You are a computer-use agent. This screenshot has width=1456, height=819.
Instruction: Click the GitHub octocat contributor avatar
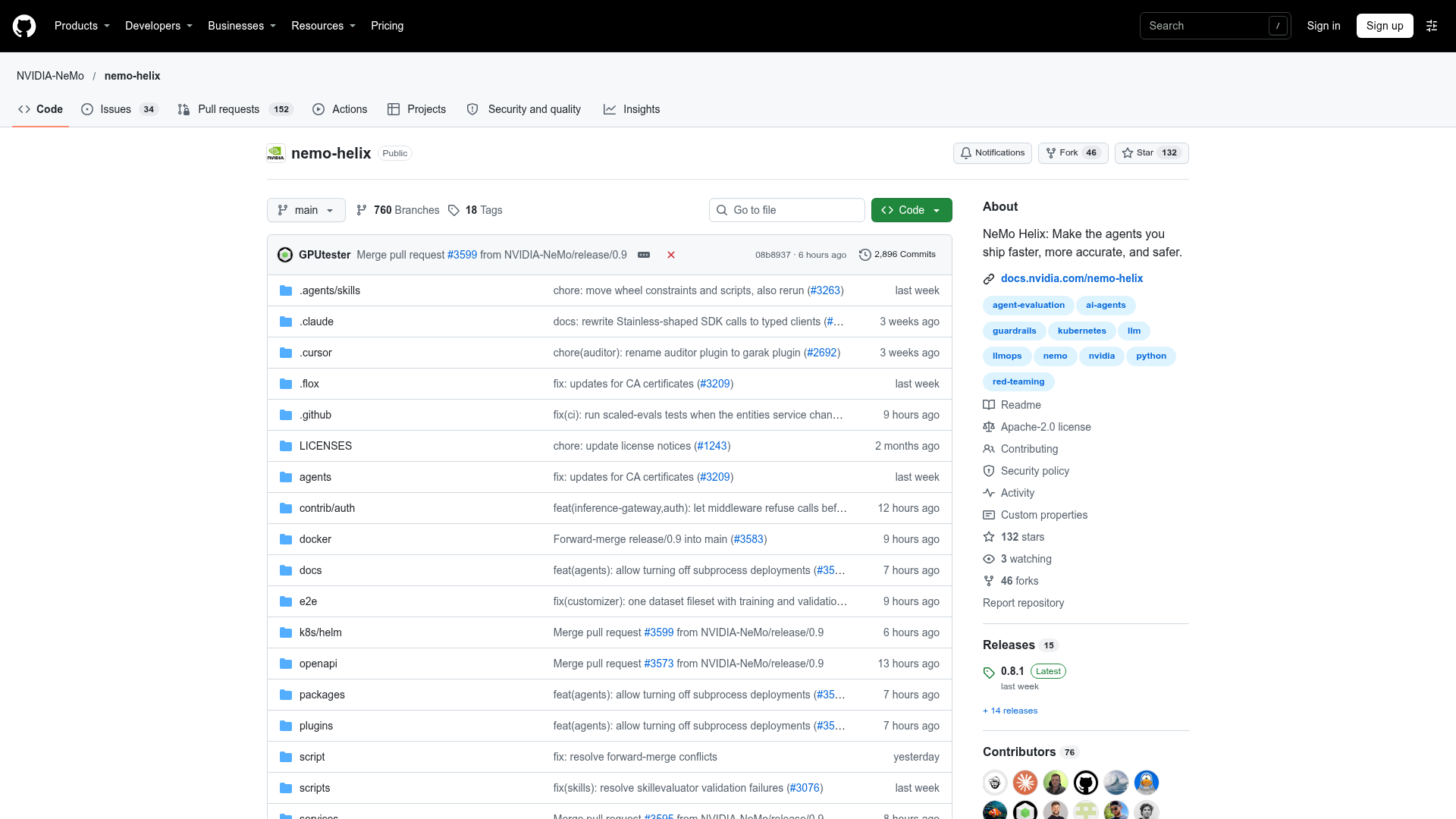pyautogui.click(x=1086, y=782)
